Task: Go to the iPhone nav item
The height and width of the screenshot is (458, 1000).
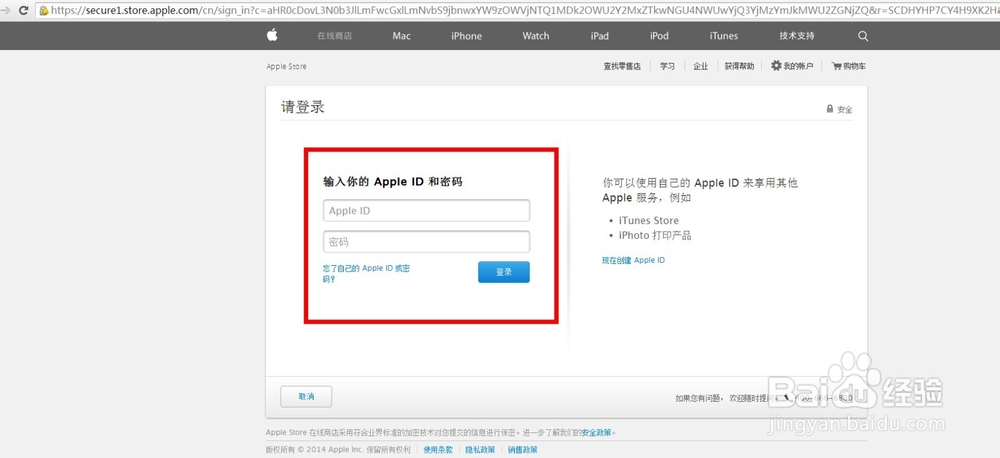Action: (x=466, y=36)
